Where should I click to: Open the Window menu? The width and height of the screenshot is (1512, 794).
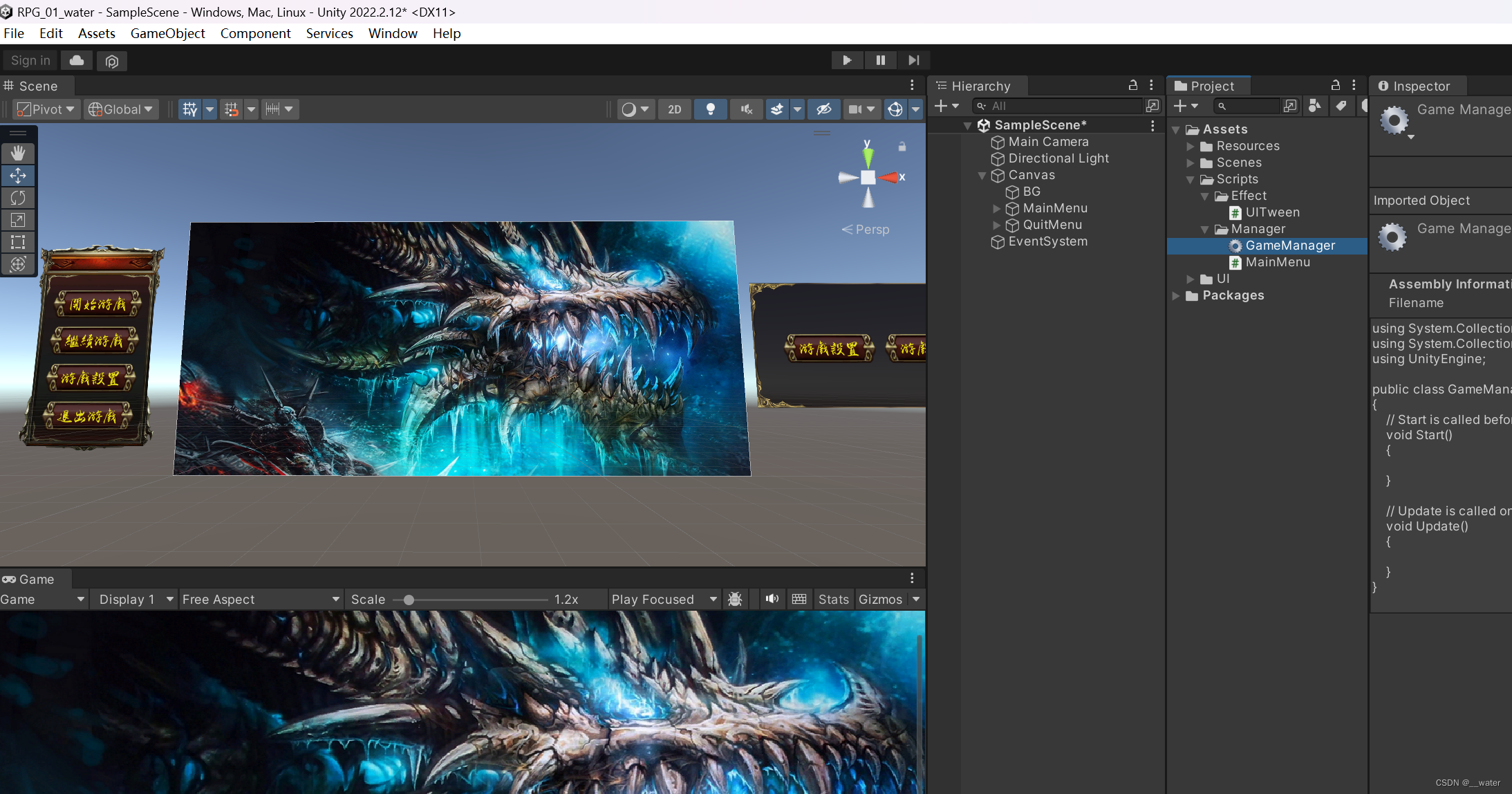[x=393, y=33]
